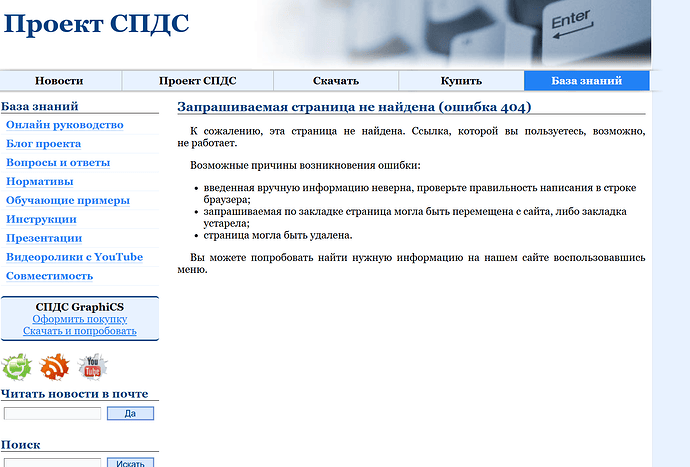
Task: Click 'Возможные причины возникновения ошибки:' text
Action: [305, 165]
